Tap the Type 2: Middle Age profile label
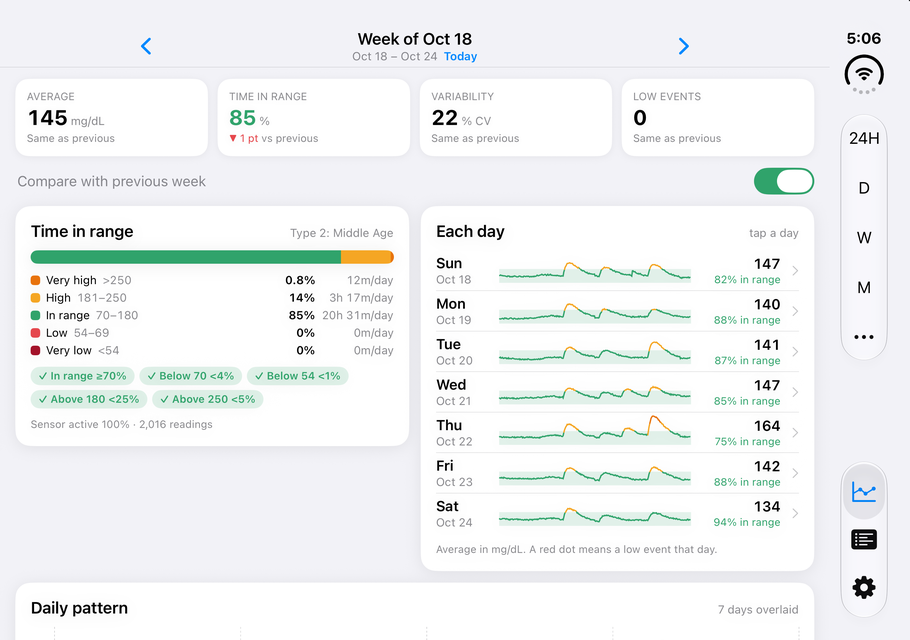 [341, 233]
